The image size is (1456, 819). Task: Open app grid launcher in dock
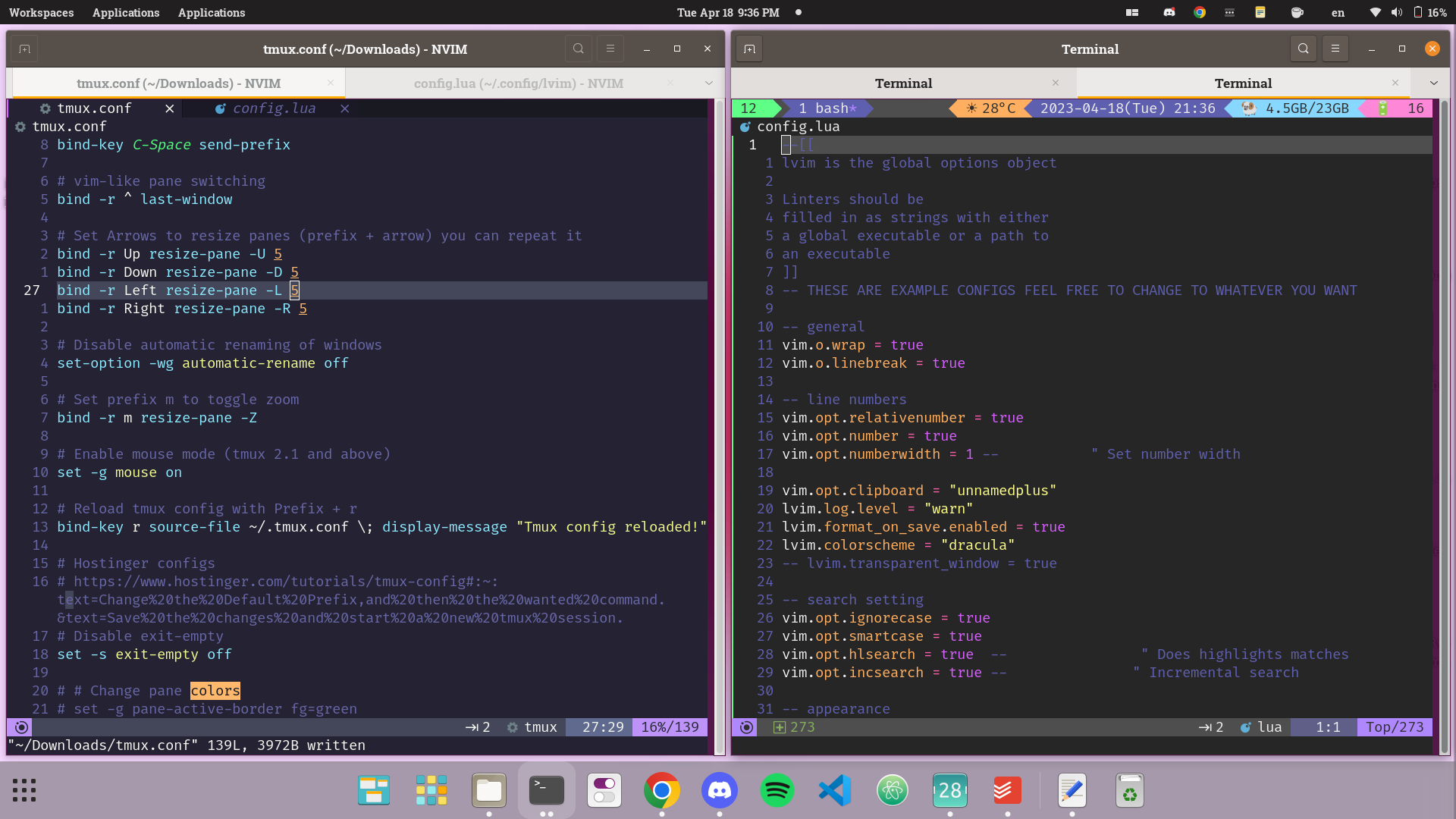tap(24, 790)
